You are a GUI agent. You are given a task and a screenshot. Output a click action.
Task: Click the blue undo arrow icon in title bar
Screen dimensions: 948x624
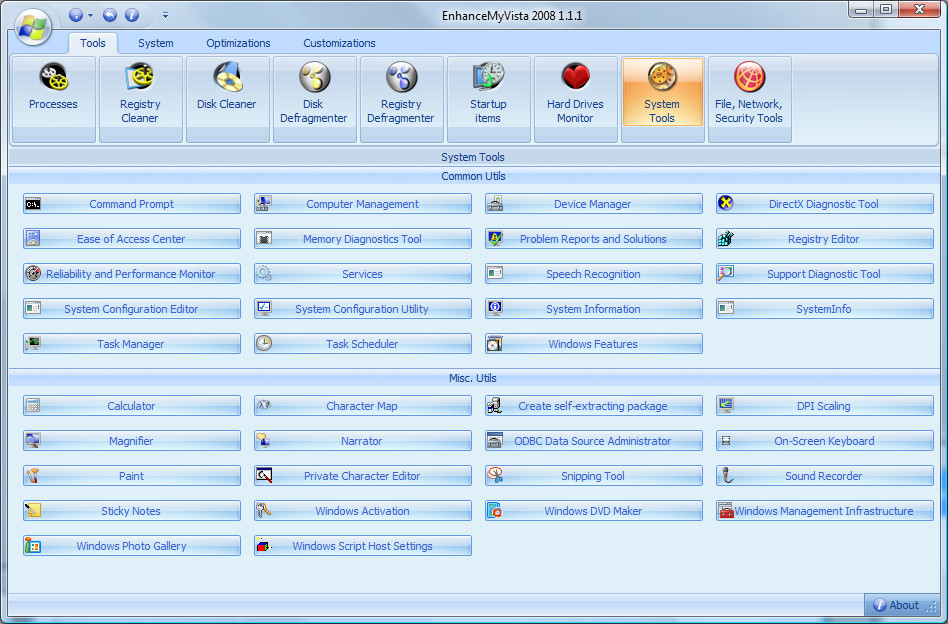109,15
